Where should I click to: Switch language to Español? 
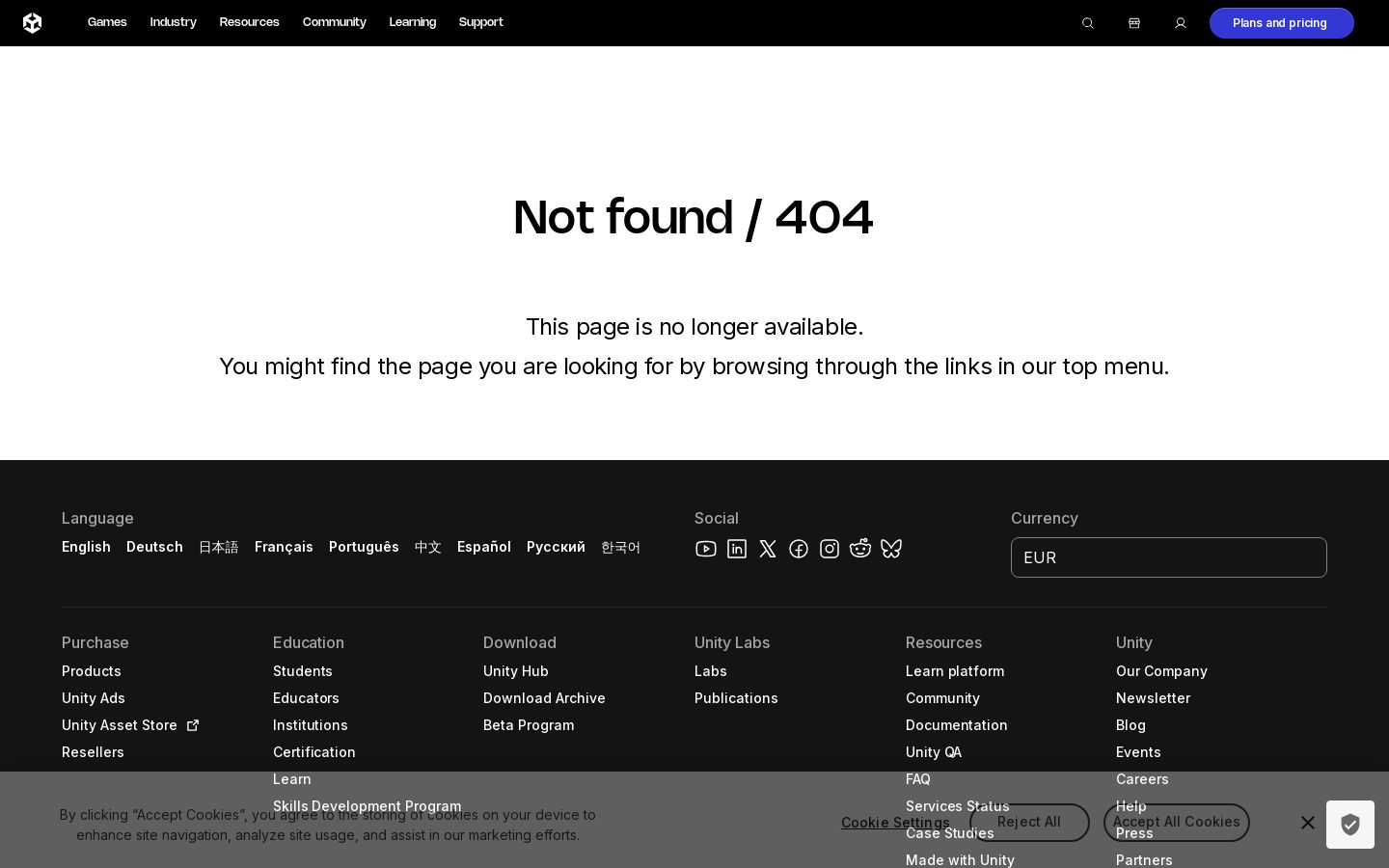click(484, 547)
